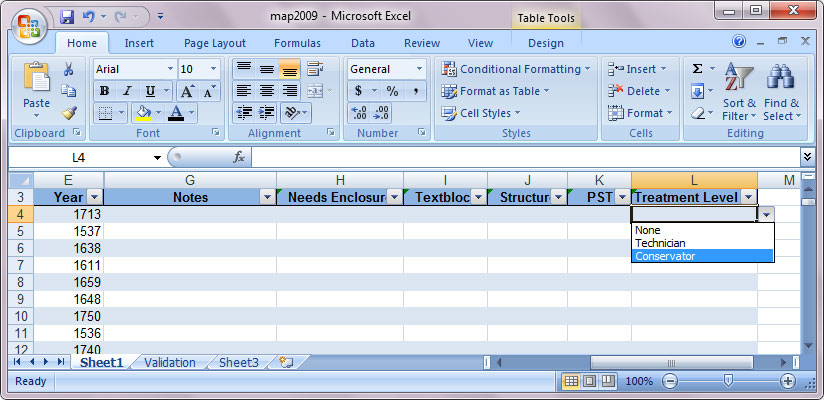Open the Data ribbon tab
The image size is (824, 400).
tap(363, 43)
